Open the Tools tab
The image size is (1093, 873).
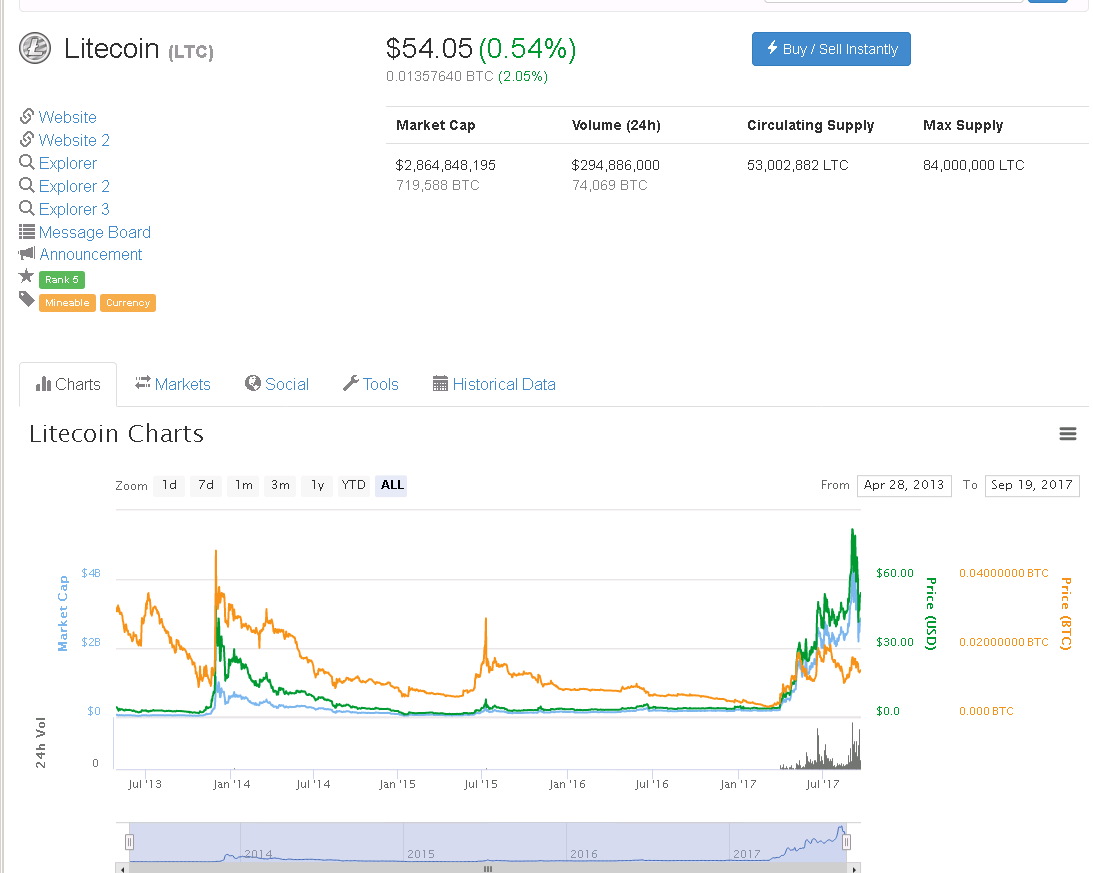coord(371,384)
